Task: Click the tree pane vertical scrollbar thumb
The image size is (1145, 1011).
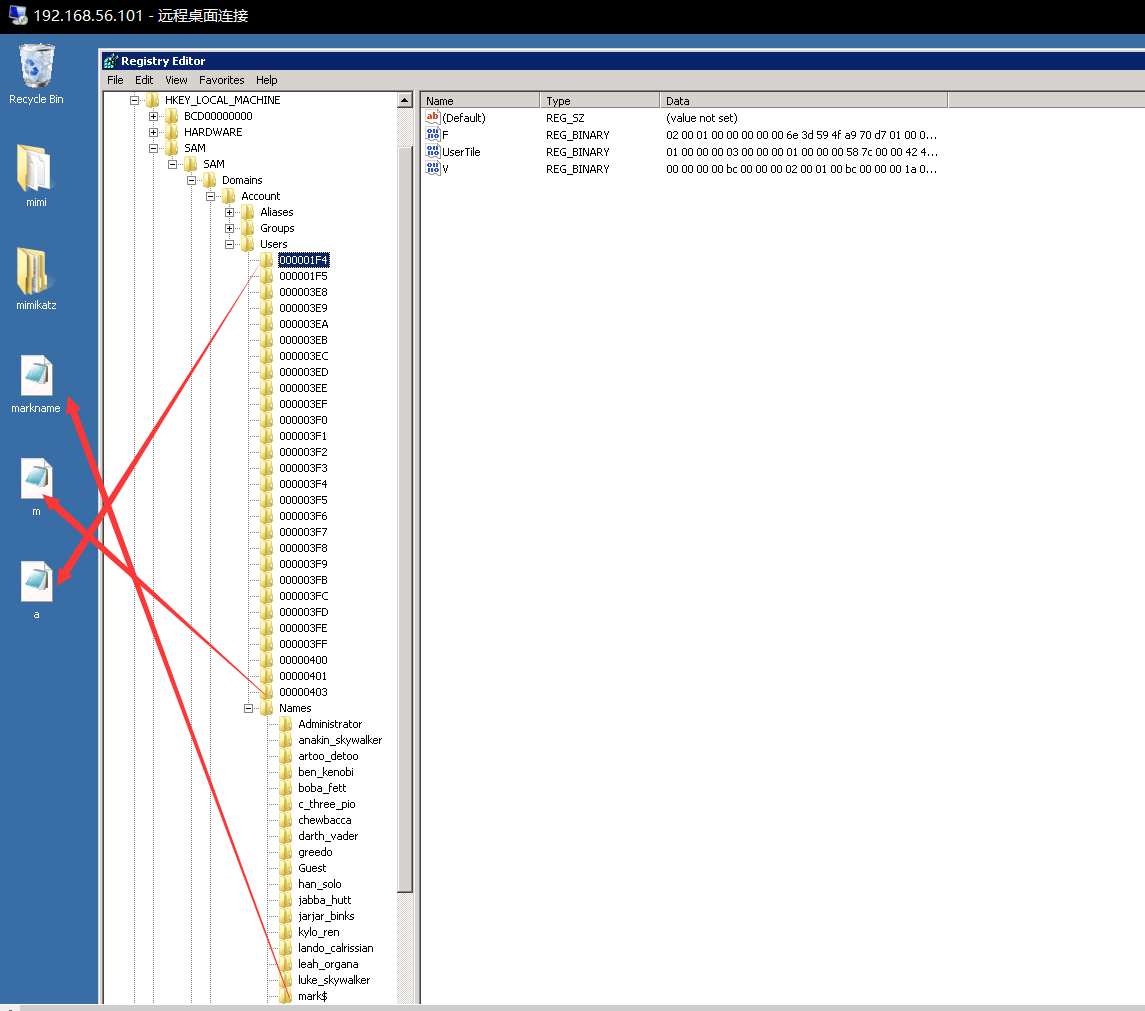Action: coord(405,519)
